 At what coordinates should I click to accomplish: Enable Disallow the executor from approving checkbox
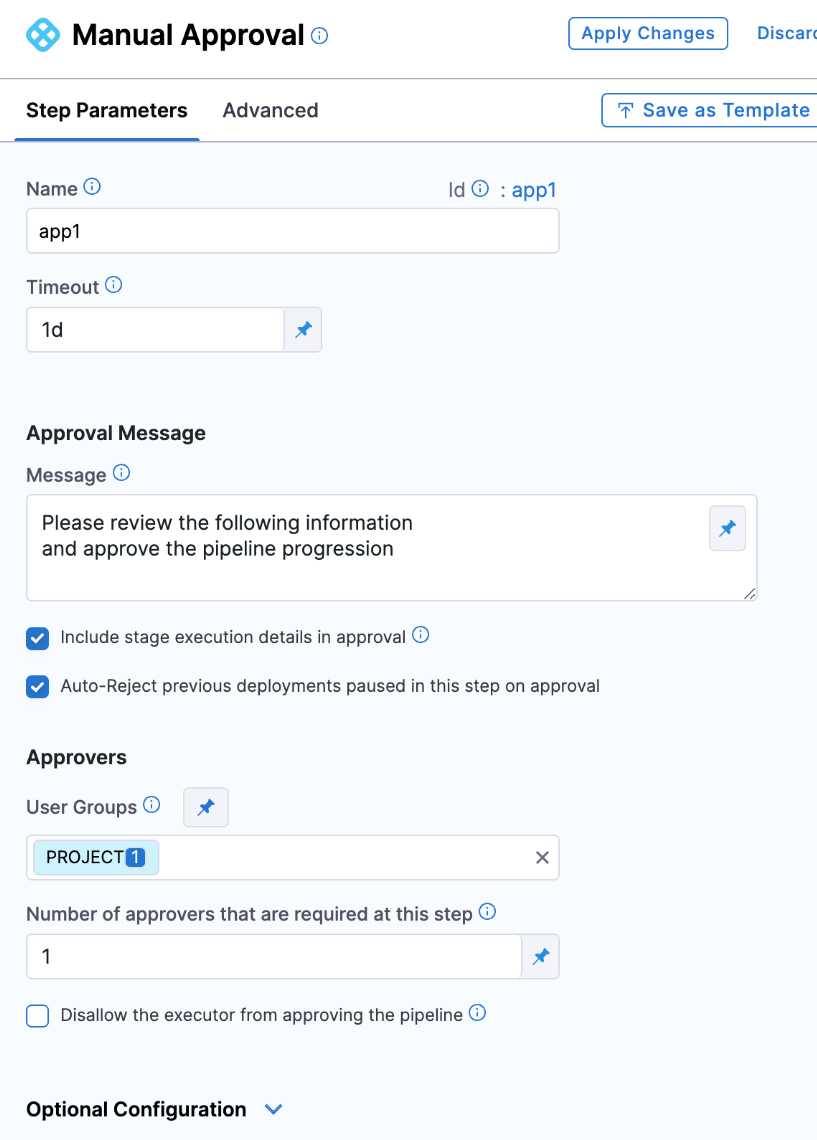38,1016
